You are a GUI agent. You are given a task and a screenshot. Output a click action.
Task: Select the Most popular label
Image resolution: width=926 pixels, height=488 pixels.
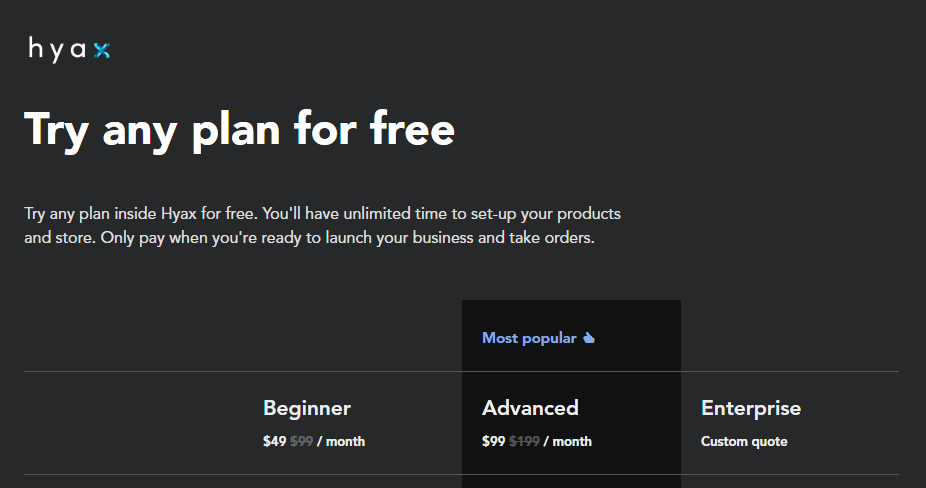529,338
